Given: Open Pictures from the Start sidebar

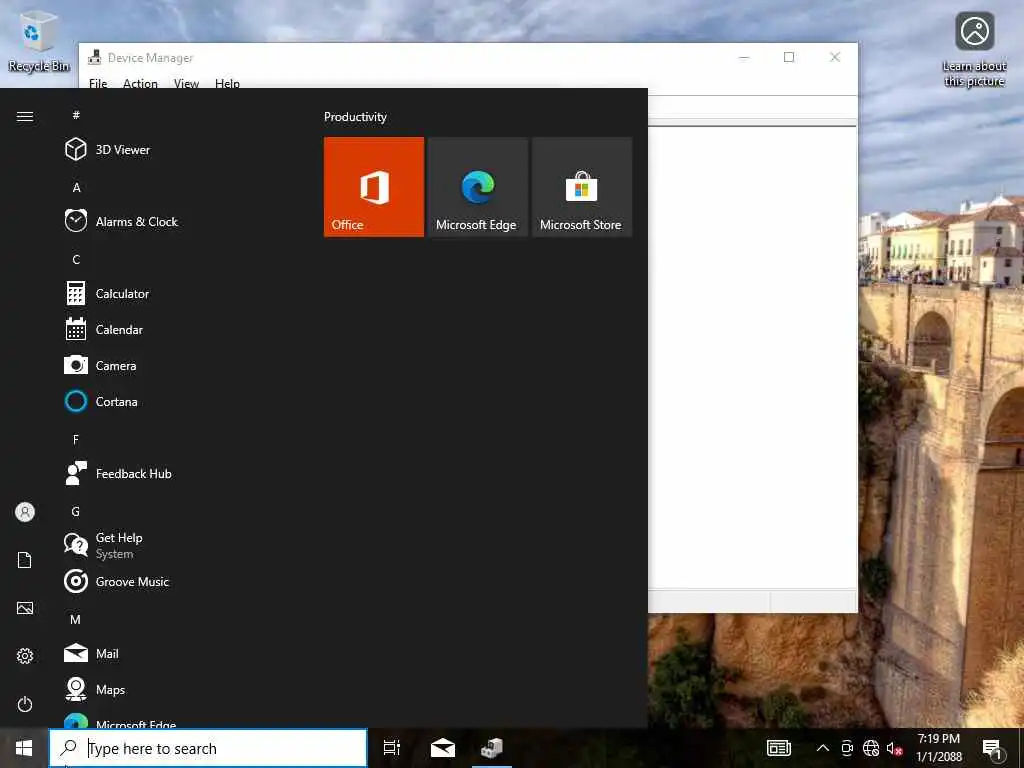Looking at the screenshot, I should click(x=25, y=608).
